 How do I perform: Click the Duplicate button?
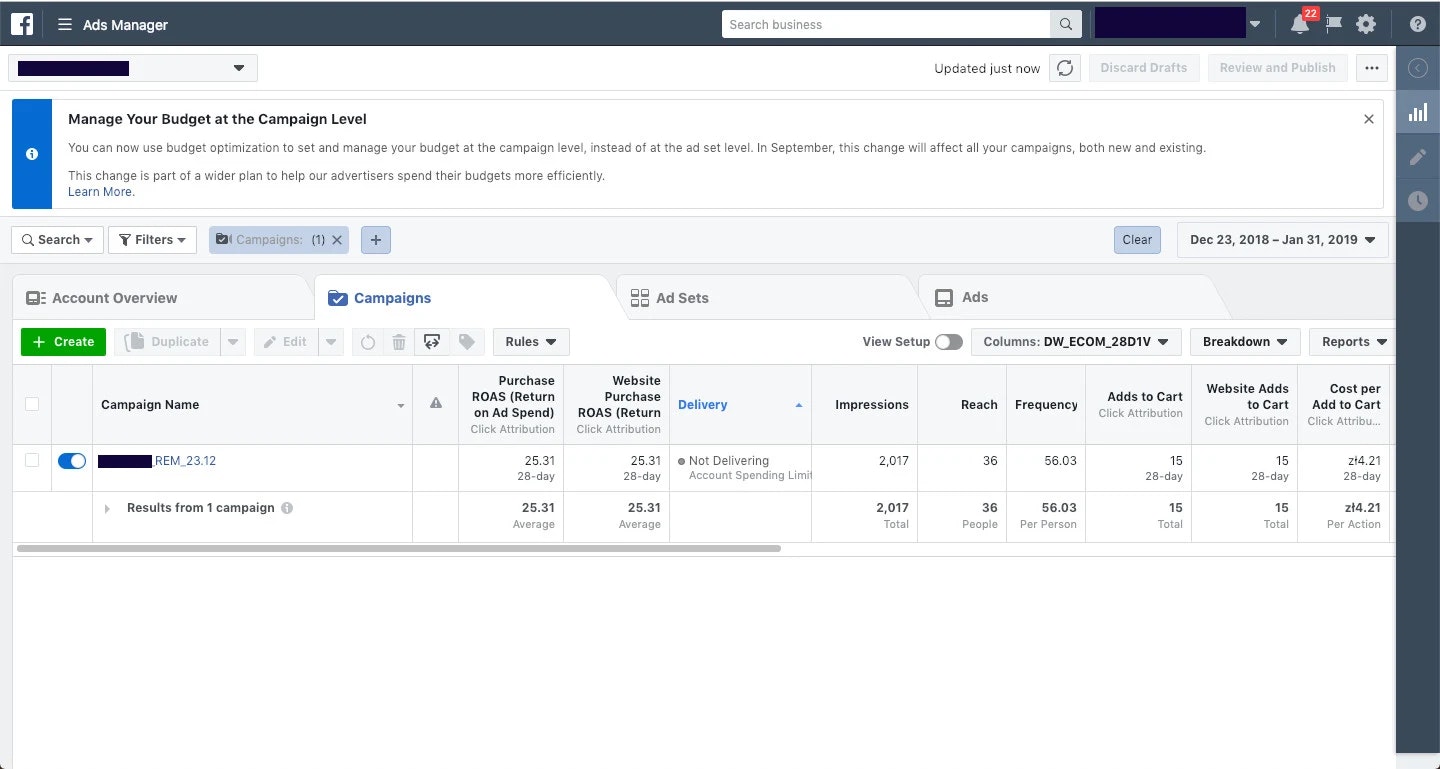[167, 342]
